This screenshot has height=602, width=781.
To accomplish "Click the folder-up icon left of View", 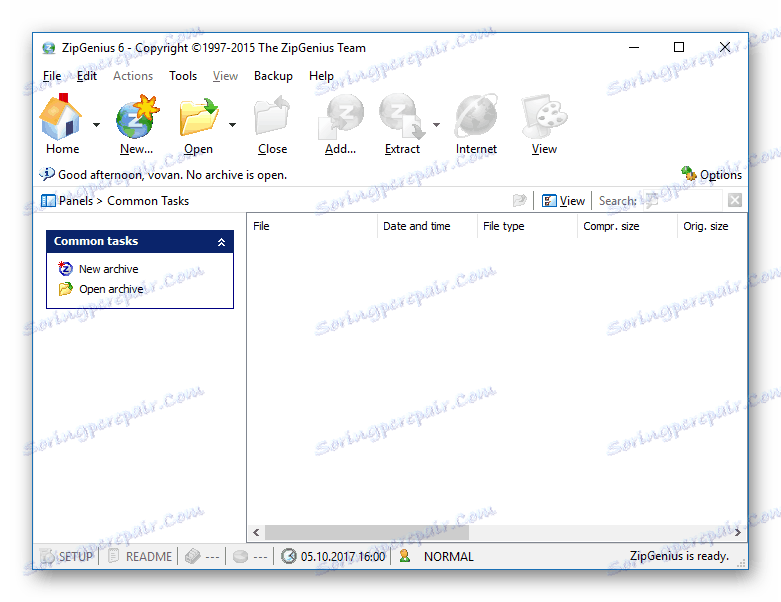I will [x=520, y=200].
